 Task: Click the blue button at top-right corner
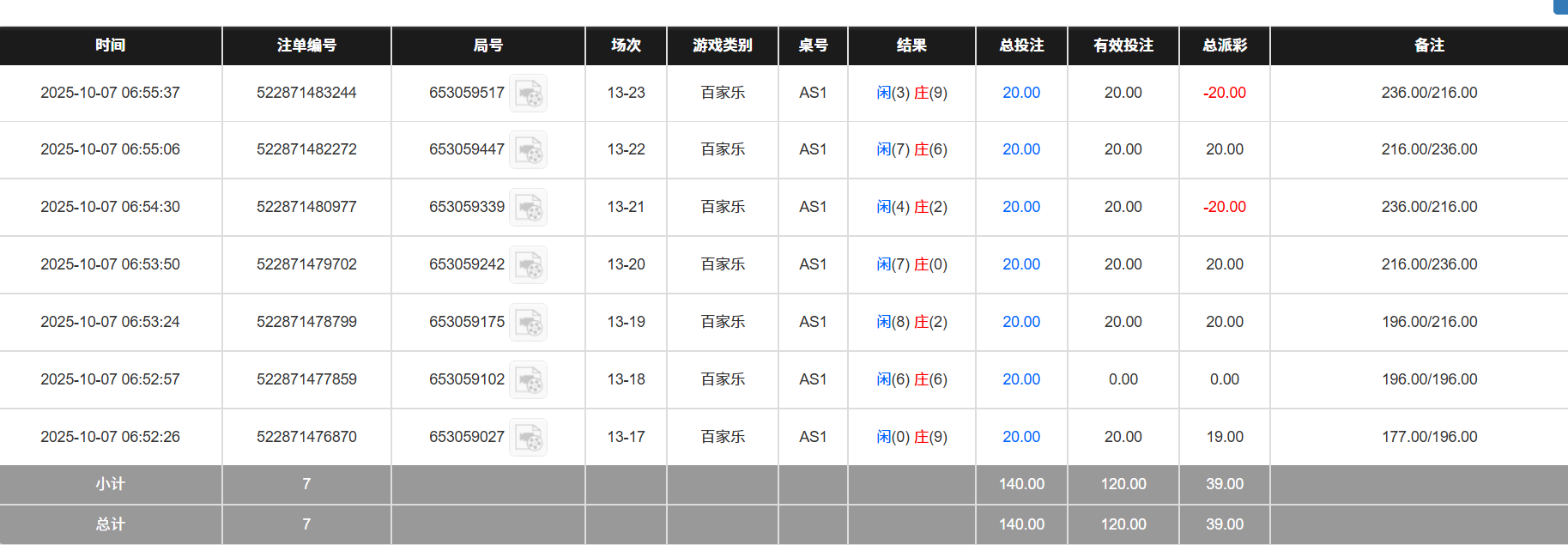click(1562, 6)
